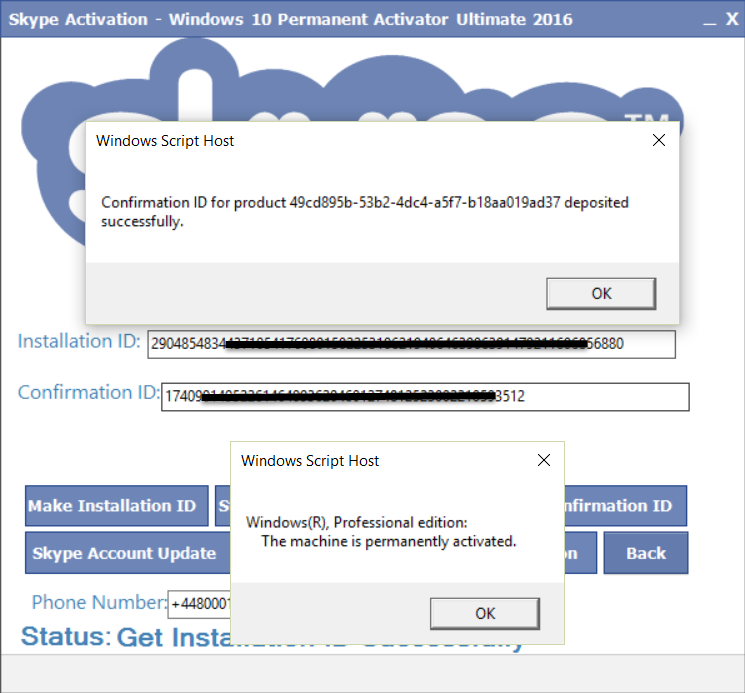Close the permanently activated Script Host dialog
Image resolution: width=745 pixels, height=693 pixels.
click(x=544, y=460)
